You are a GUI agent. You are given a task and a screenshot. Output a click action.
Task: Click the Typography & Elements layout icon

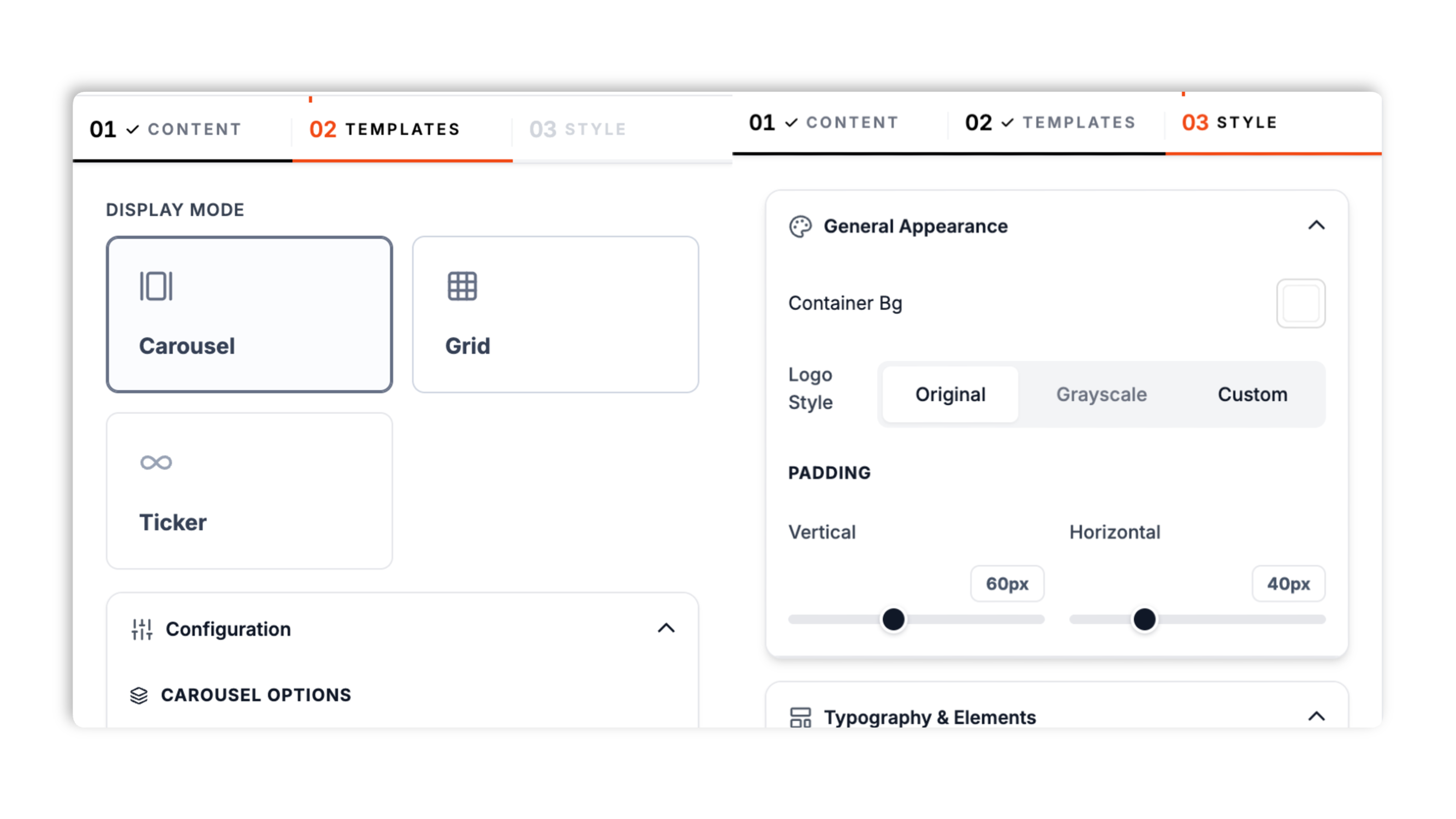(800, 717)
